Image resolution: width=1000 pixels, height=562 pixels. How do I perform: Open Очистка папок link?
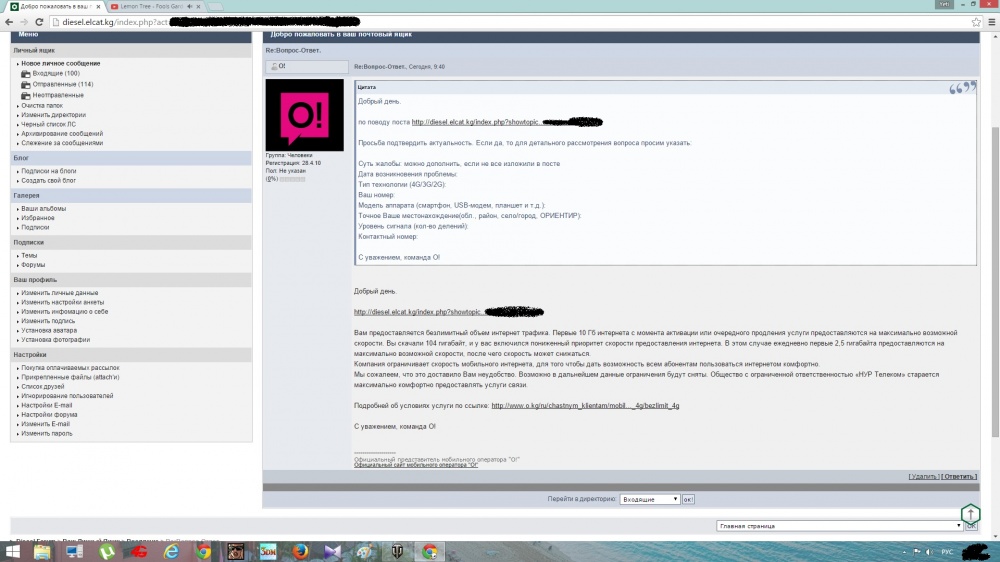[42, 106]
